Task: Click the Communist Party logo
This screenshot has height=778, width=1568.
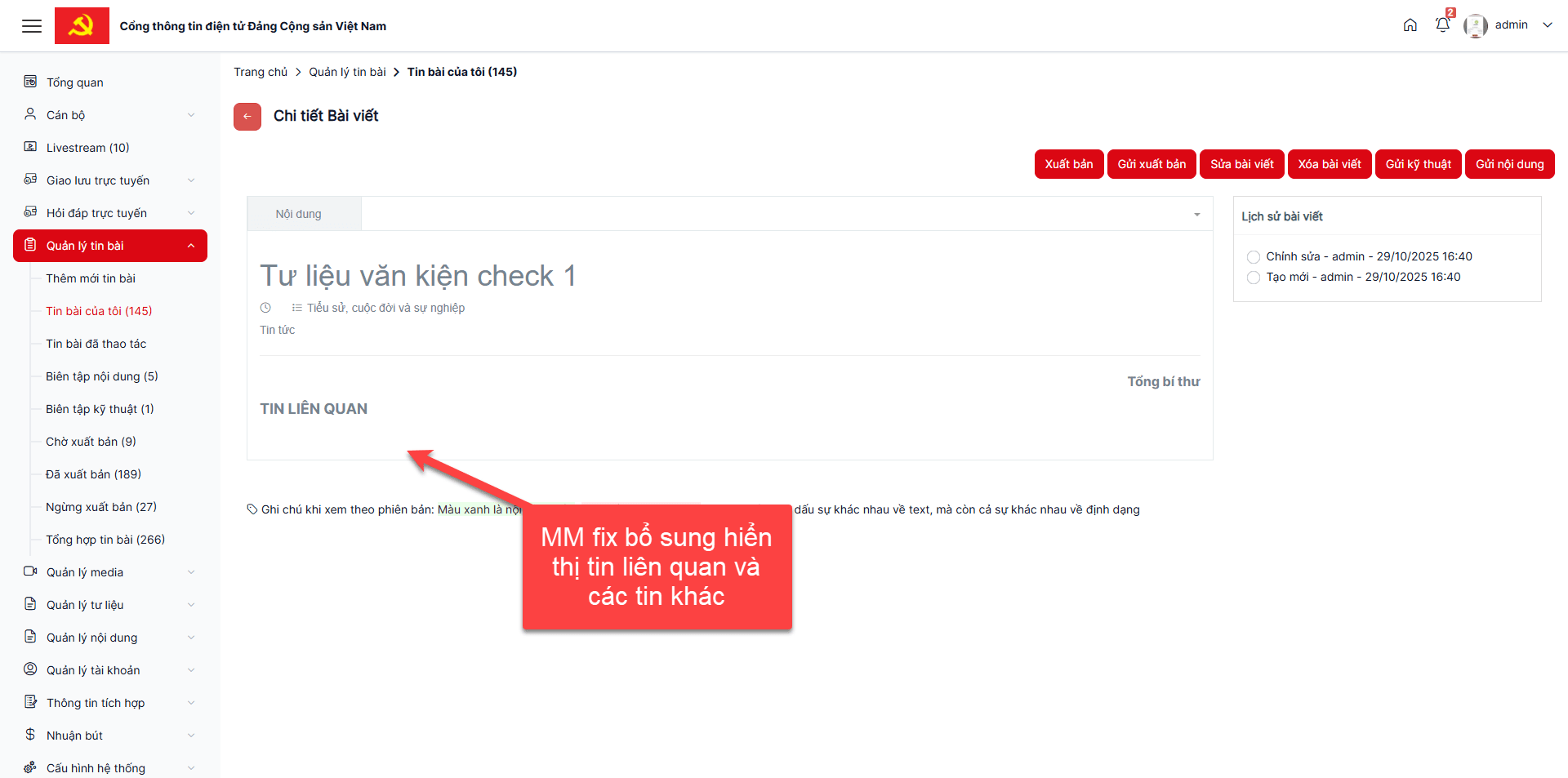Action: [x=82, y=26]
